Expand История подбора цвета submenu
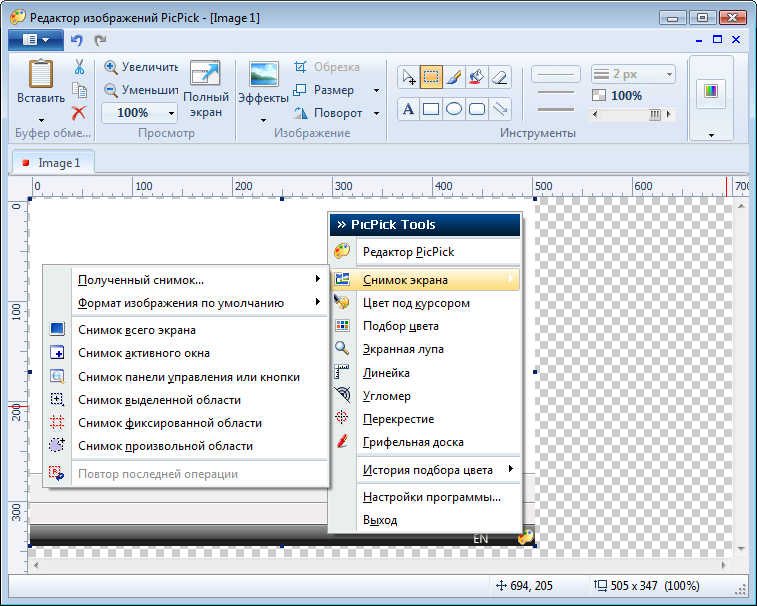This screenshot has height=606, width=757. (x=425, y=469)
